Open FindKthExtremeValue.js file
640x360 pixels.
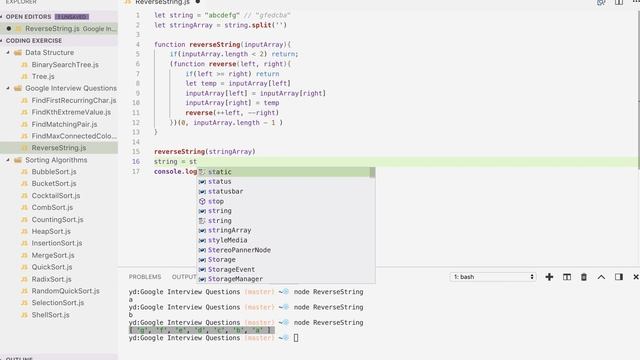point(71,112)
